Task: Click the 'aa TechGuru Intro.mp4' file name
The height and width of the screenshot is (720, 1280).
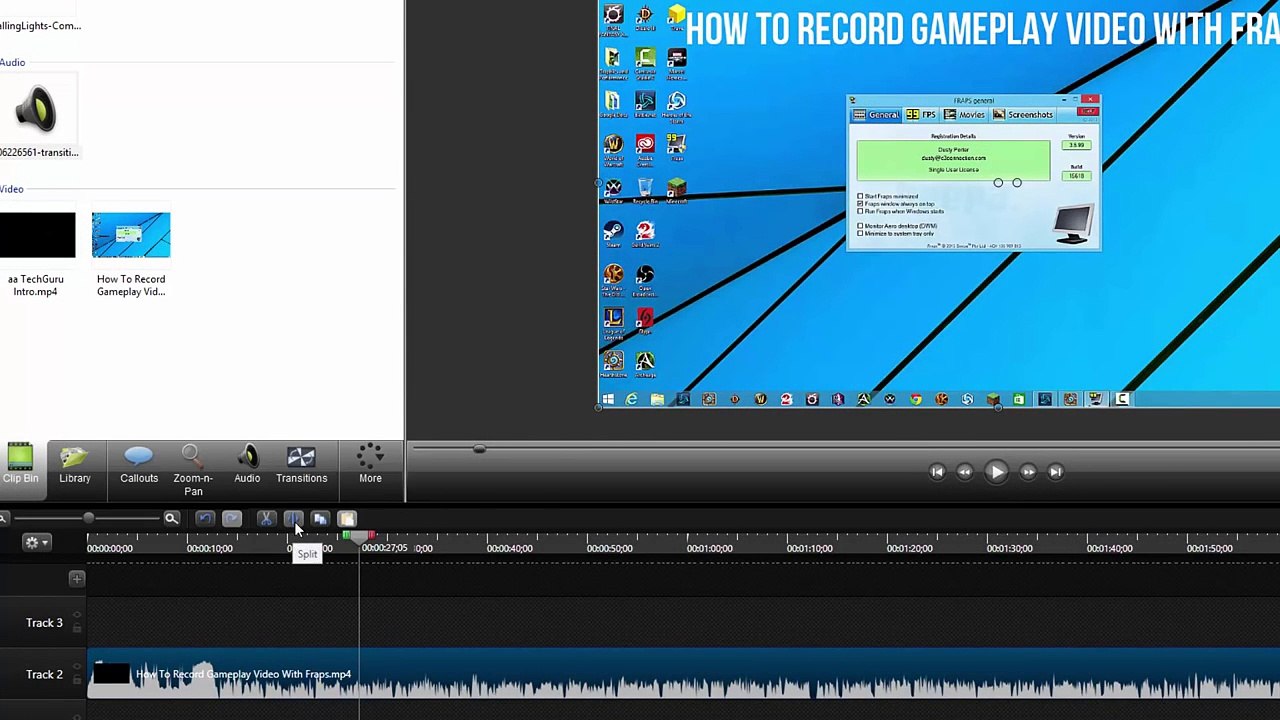Action: (35, 286)
